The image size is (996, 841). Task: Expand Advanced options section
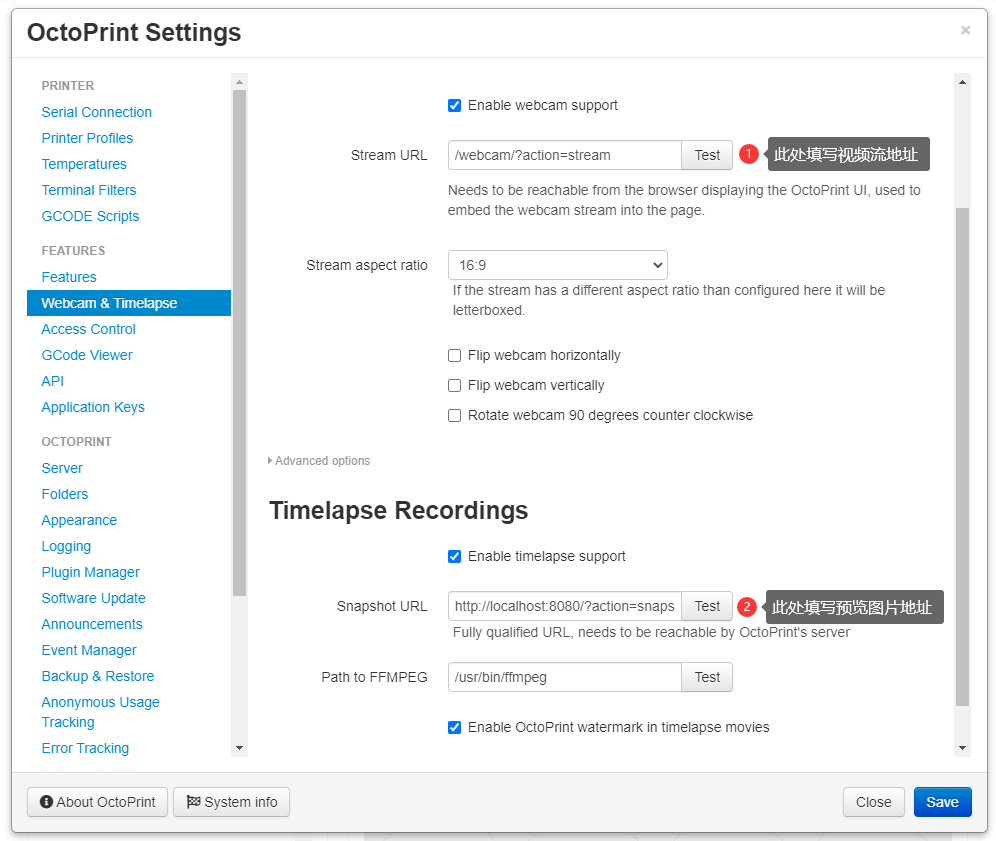pos(320,461)
